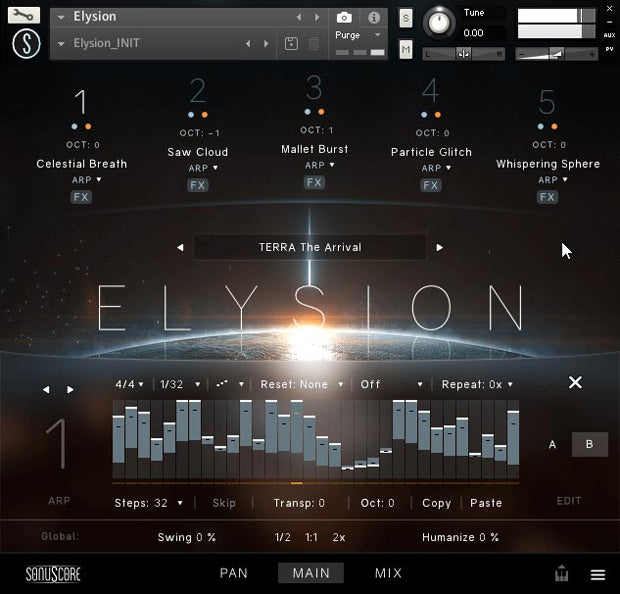Switch to the PAN tab
Viewport: 620px width, 594px height.
coord(234,573)
